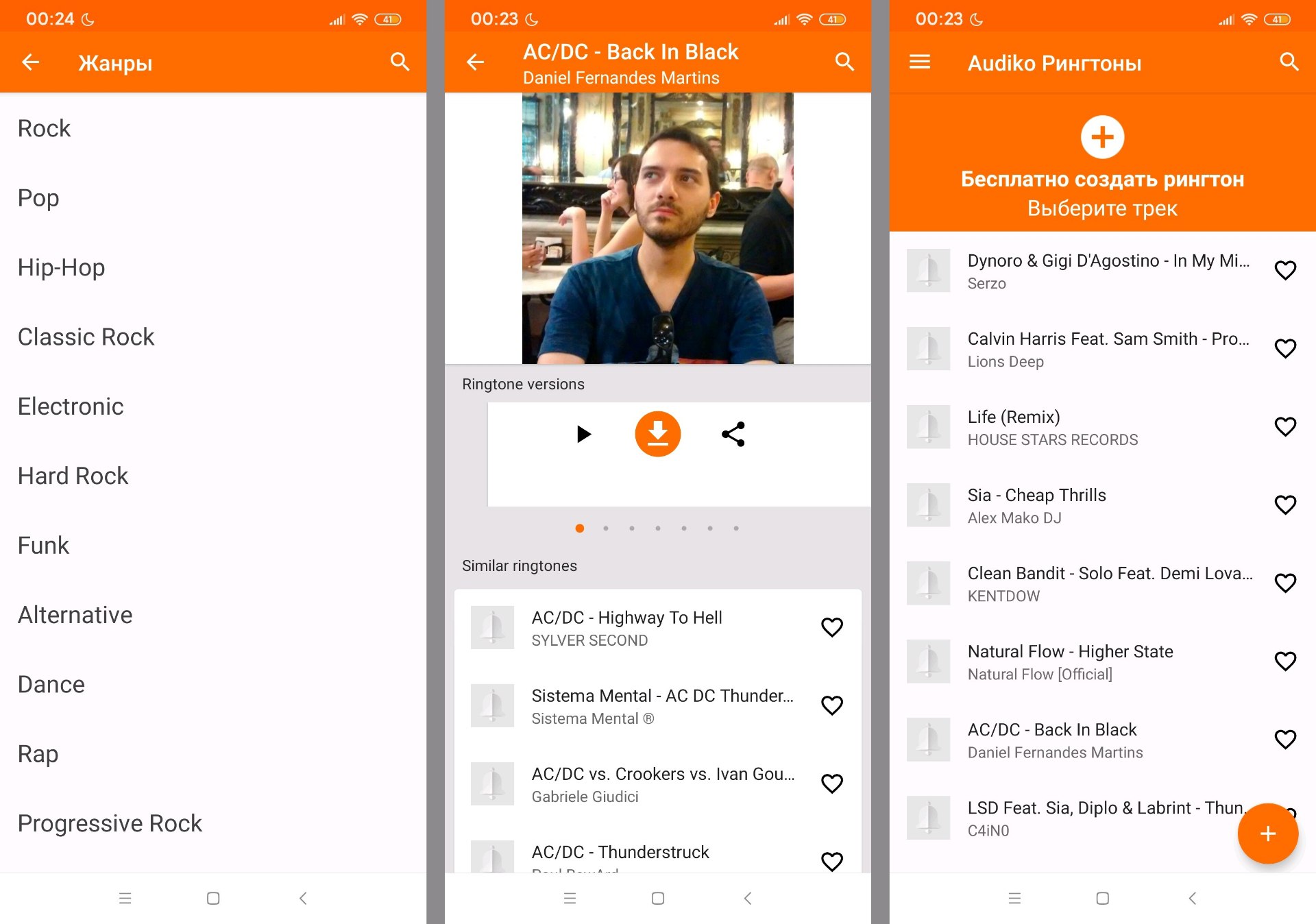Tap the floating orange plus button

[1267, 833]
